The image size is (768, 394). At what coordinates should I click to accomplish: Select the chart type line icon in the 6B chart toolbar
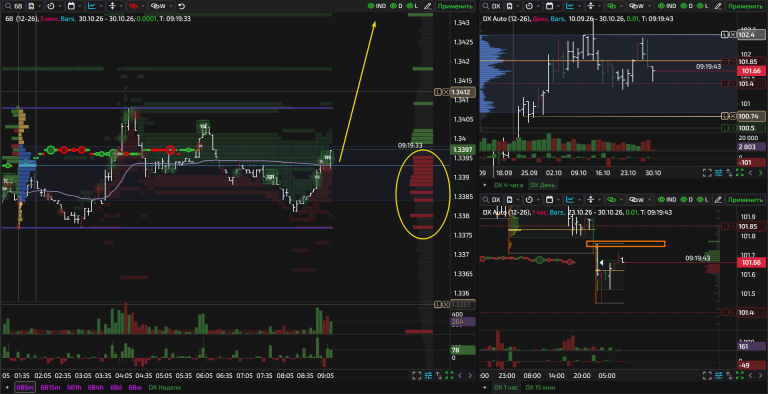92,6
